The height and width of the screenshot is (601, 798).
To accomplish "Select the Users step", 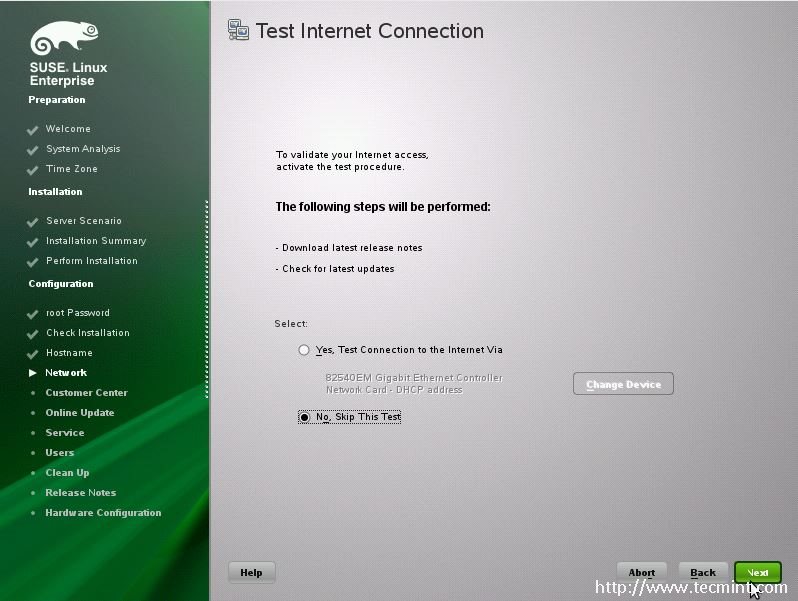I will click(x=60, y=452).
